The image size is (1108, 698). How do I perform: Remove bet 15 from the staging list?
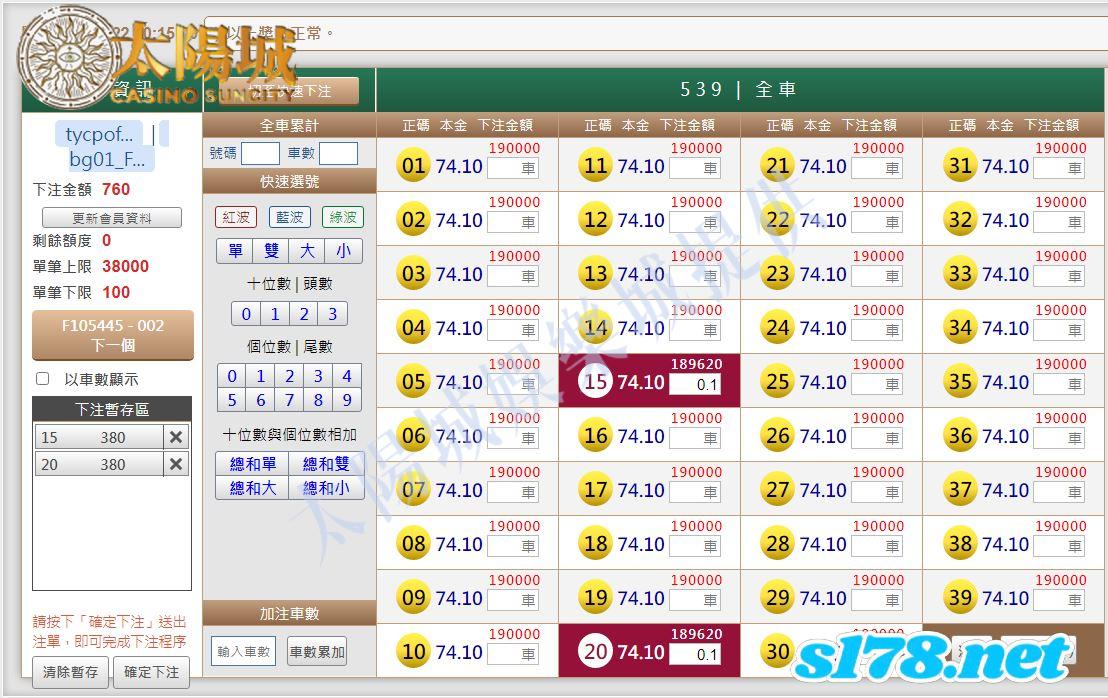click(176, 437)
